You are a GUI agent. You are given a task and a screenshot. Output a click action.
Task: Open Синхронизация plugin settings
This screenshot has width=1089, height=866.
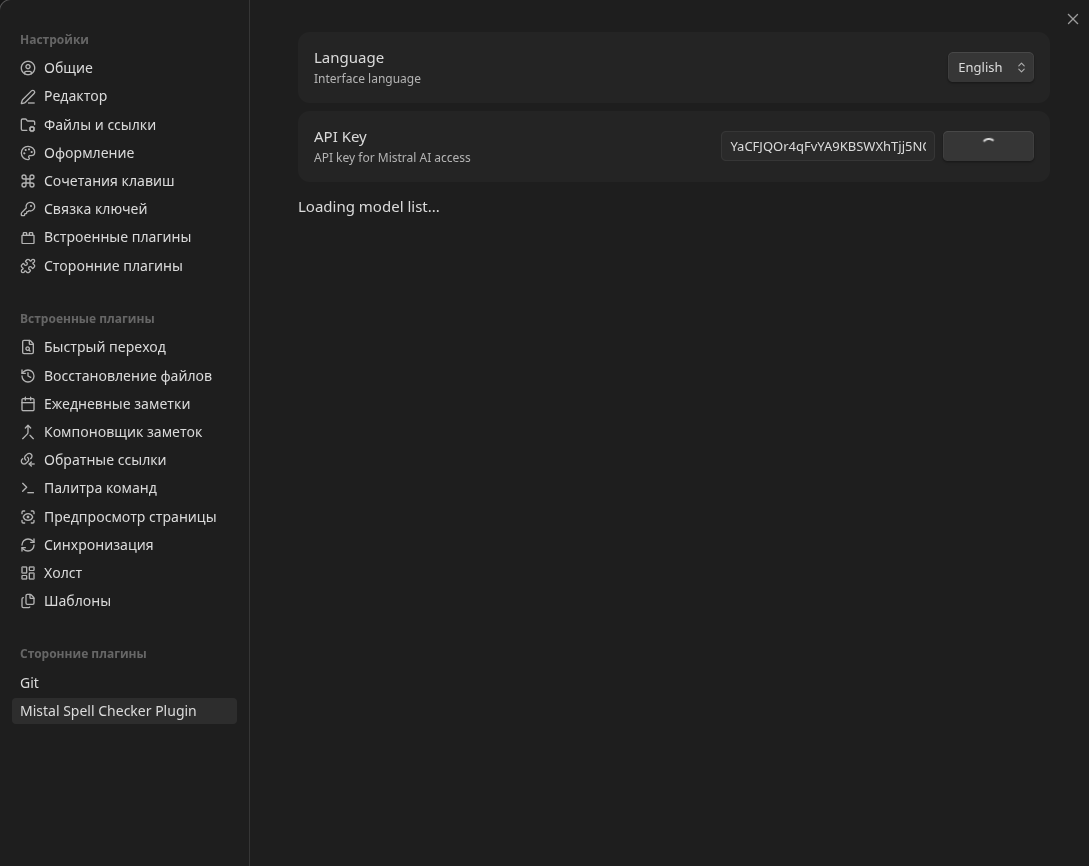point(124,545)
